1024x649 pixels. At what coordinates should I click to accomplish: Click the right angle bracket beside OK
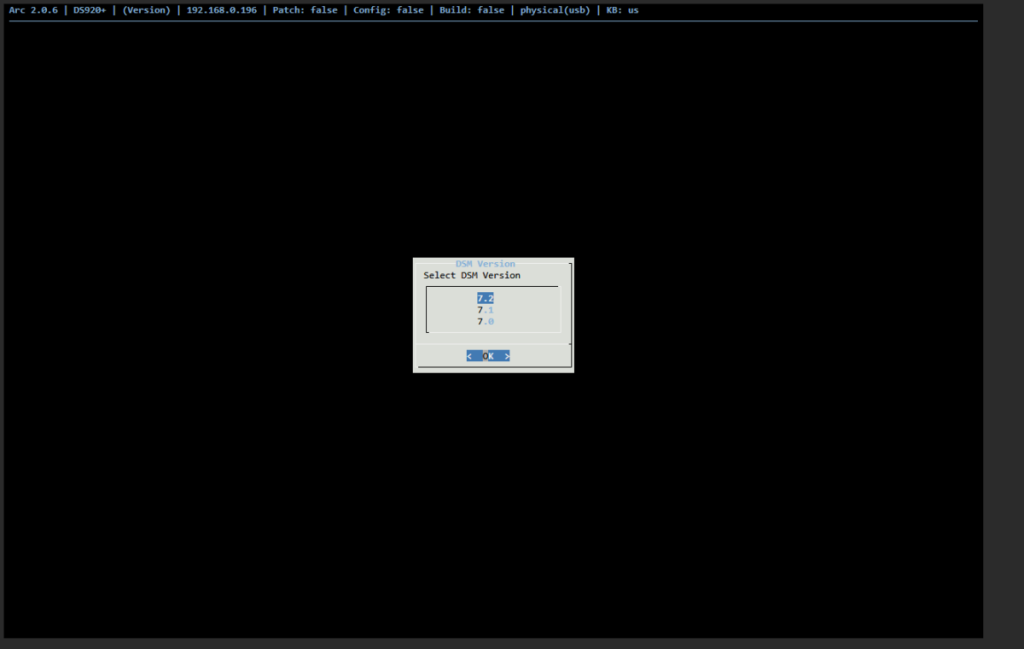coord(507,356)
